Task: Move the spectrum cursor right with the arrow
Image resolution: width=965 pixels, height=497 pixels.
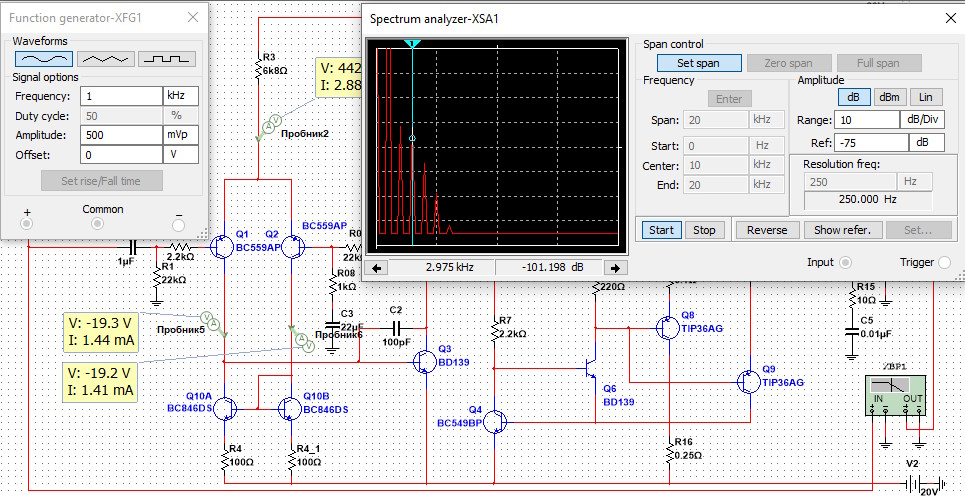Action: coord(617,267)
